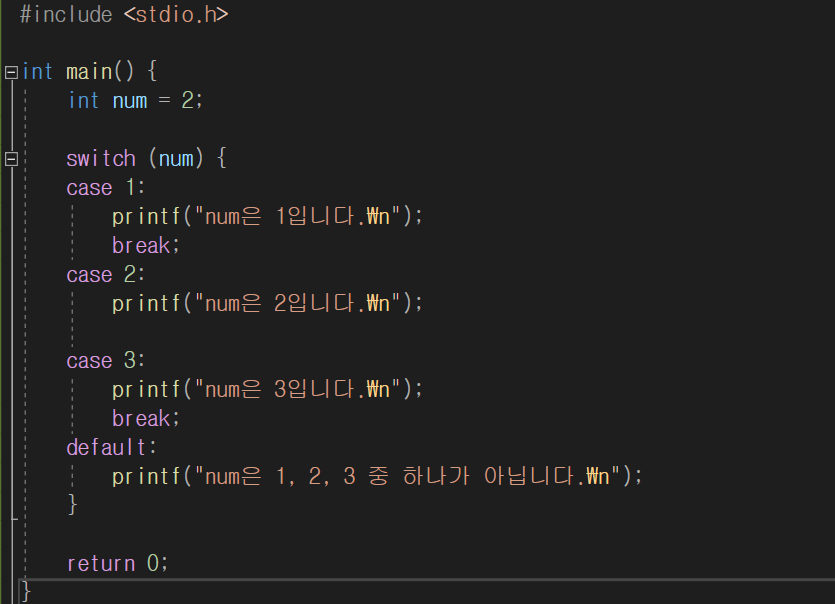Collapse the main() function fold marker
The image size is (835, 604).
[x=11, y=72]
